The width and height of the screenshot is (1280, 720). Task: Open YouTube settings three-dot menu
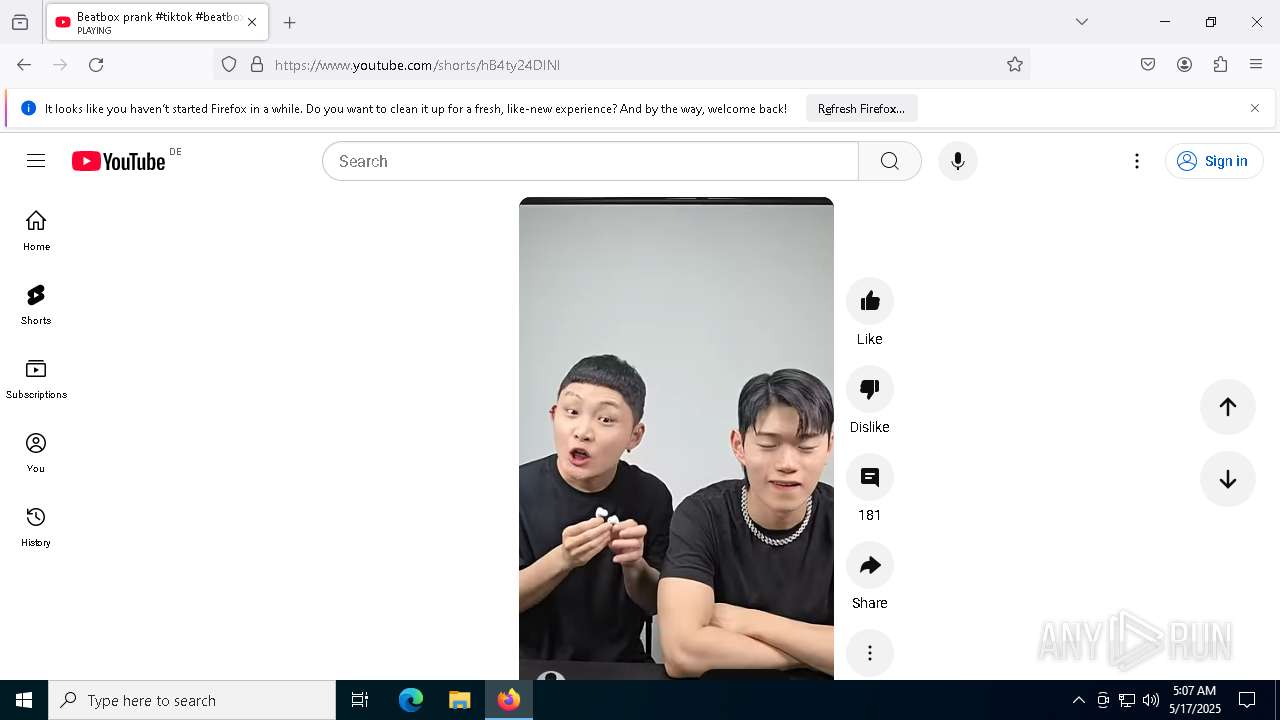tap(1137, 161)
